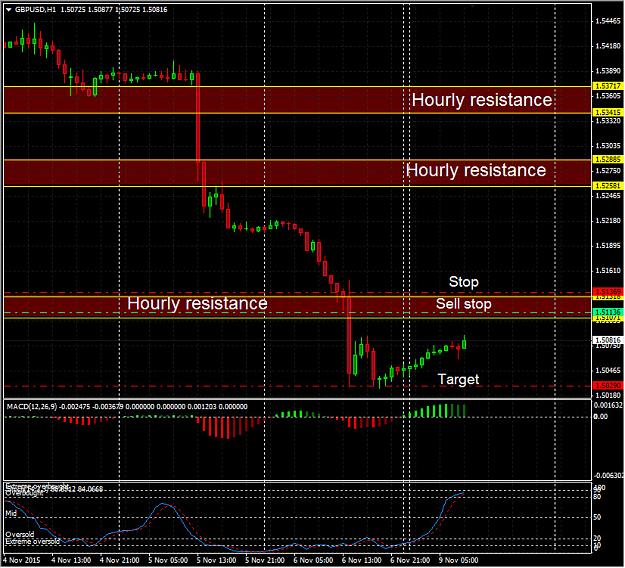Click the 1.50465 value on price scale
The width and height of the screenshot is (625, 568).
coord(608,370)
